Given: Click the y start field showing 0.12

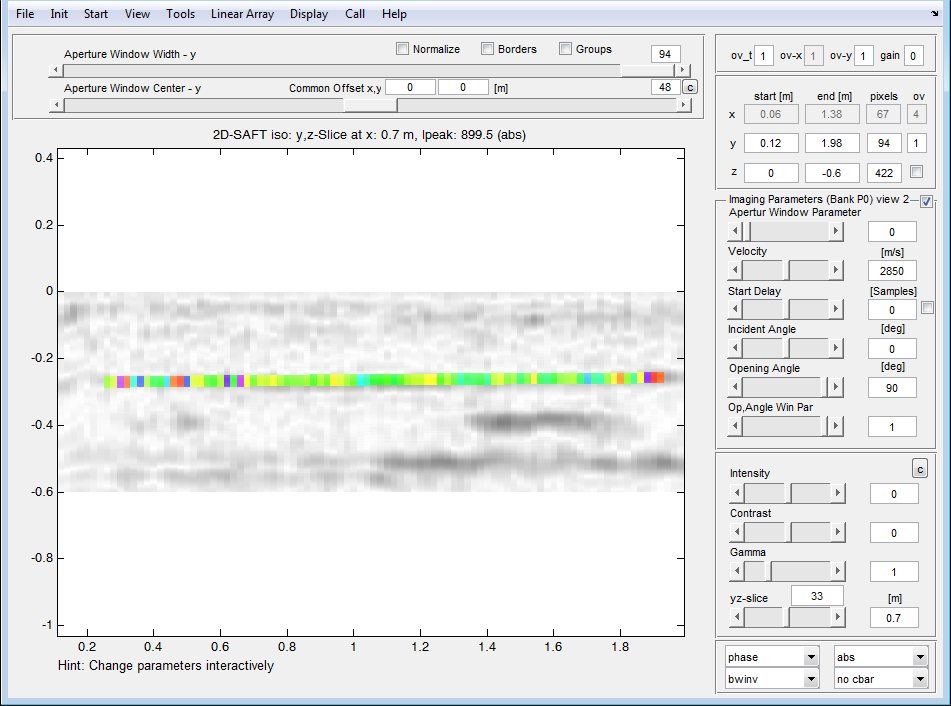Looking at the screenshot, I should point(771,143).
